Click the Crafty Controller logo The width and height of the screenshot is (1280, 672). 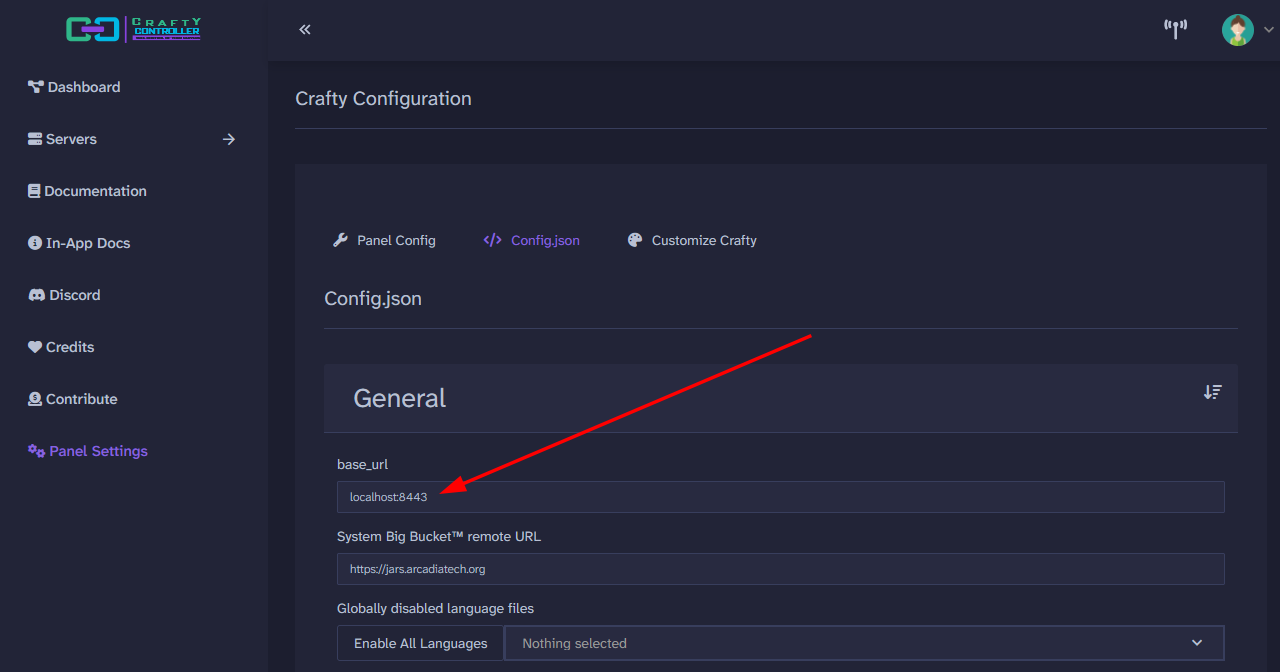point(133,29)
